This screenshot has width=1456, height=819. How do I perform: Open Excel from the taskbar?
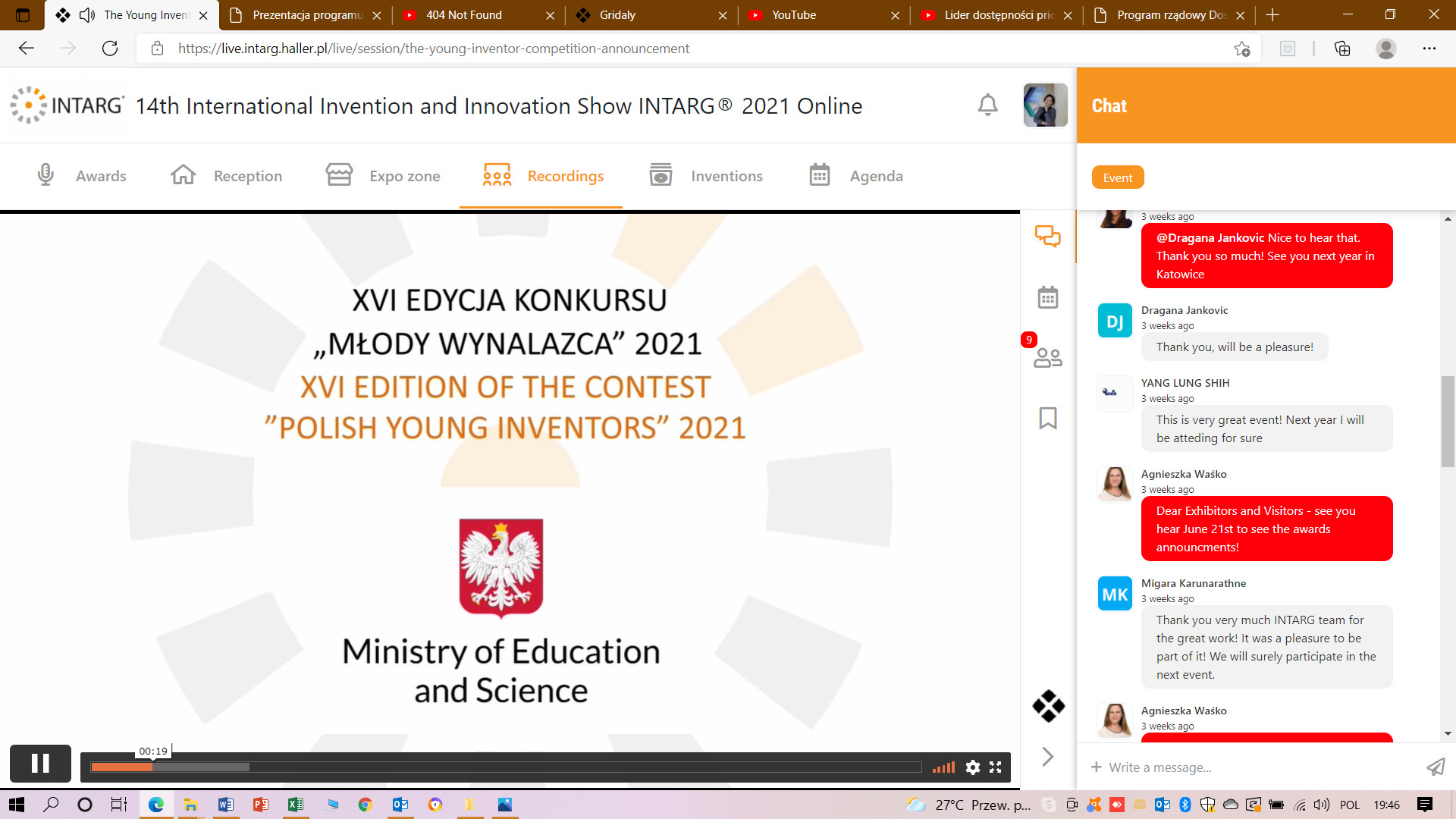[295, 805]
